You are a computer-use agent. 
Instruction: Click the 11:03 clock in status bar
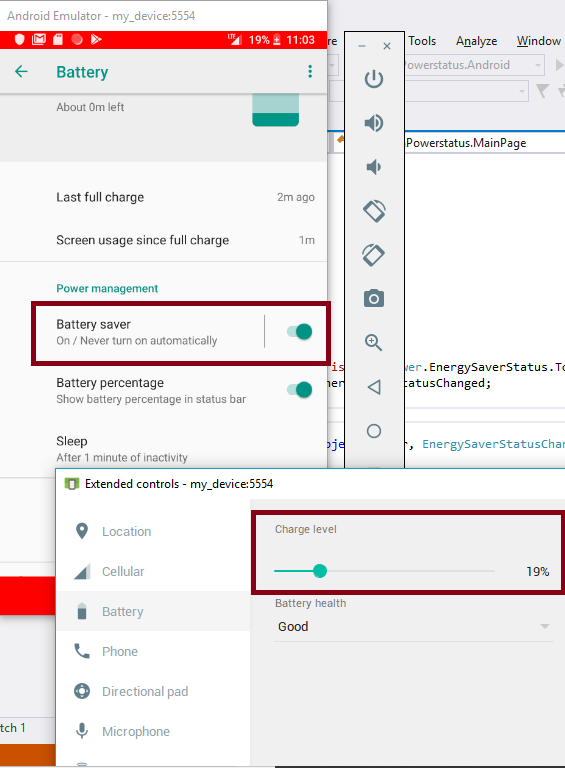coord(300,40)
